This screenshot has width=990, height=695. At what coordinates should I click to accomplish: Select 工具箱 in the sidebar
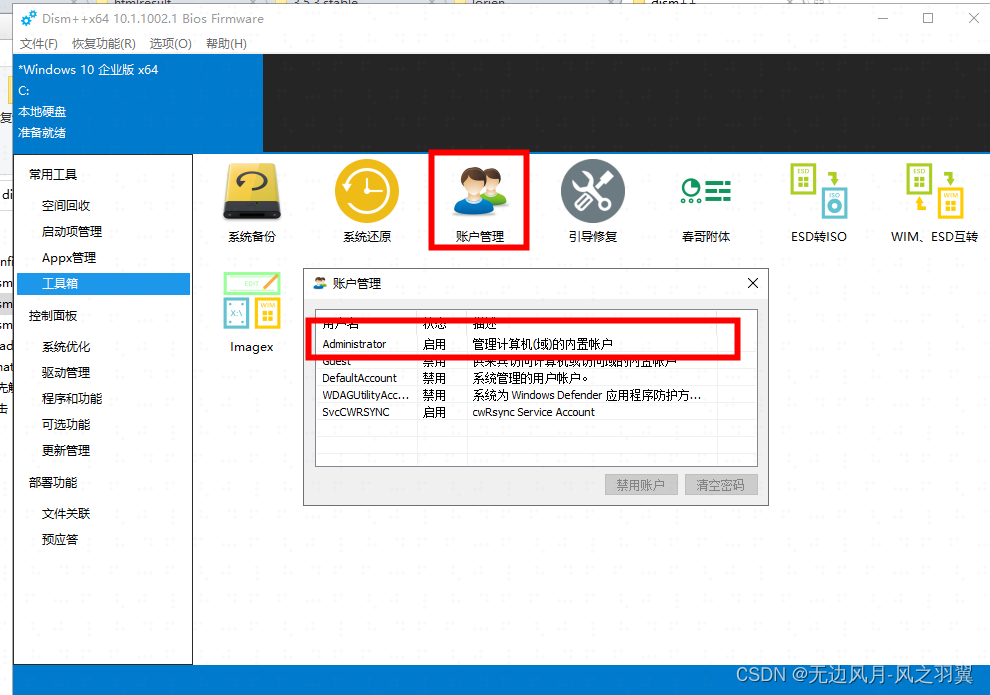(104, 283)
